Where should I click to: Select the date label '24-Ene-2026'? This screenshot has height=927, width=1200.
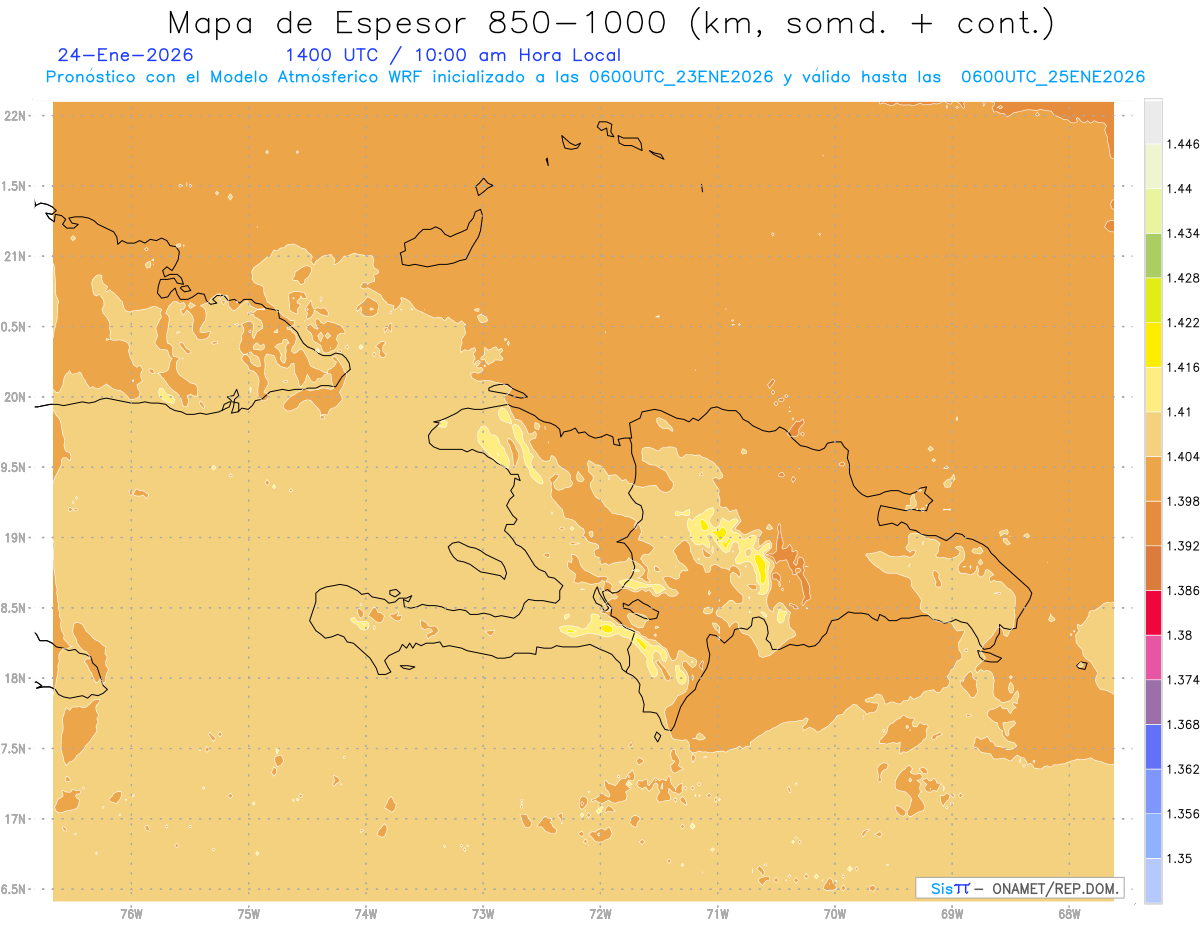tap(126, 55)
